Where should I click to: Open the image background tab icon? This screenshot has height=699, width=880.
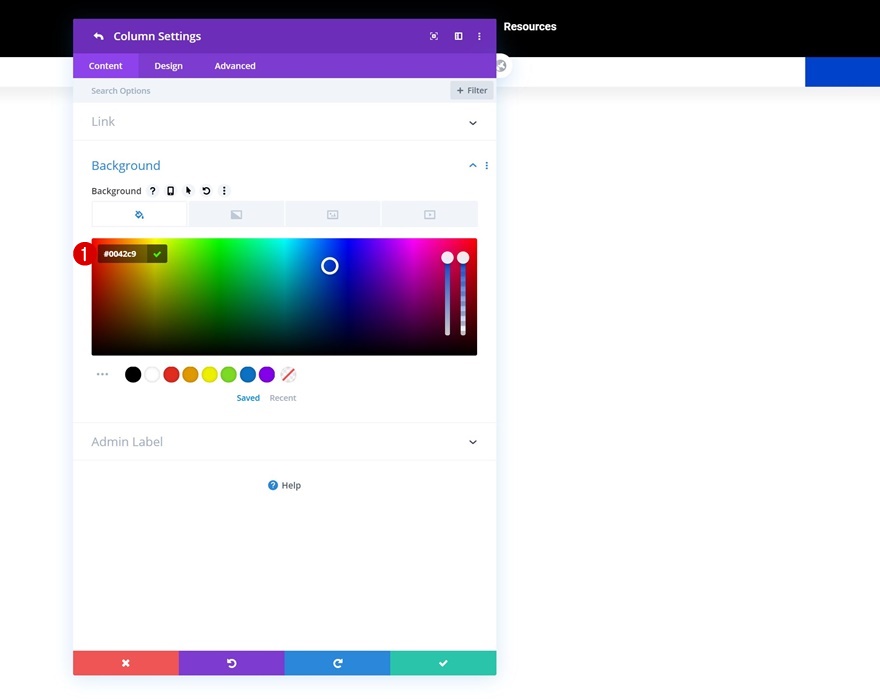[332, 214]
